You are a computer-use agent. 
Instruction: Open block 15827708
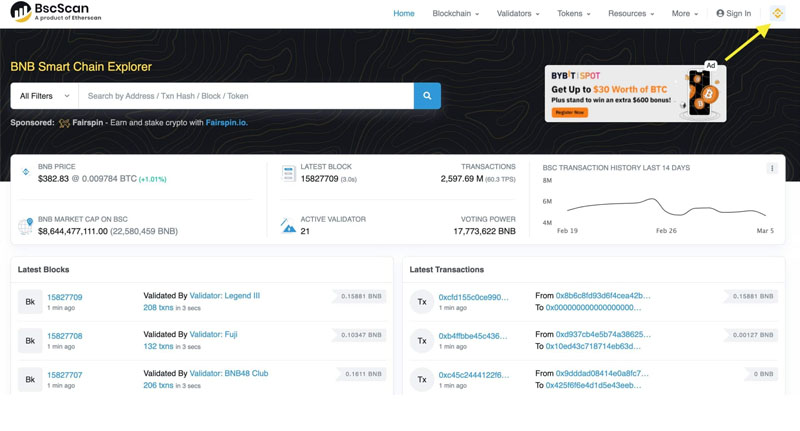coord(65,336)
